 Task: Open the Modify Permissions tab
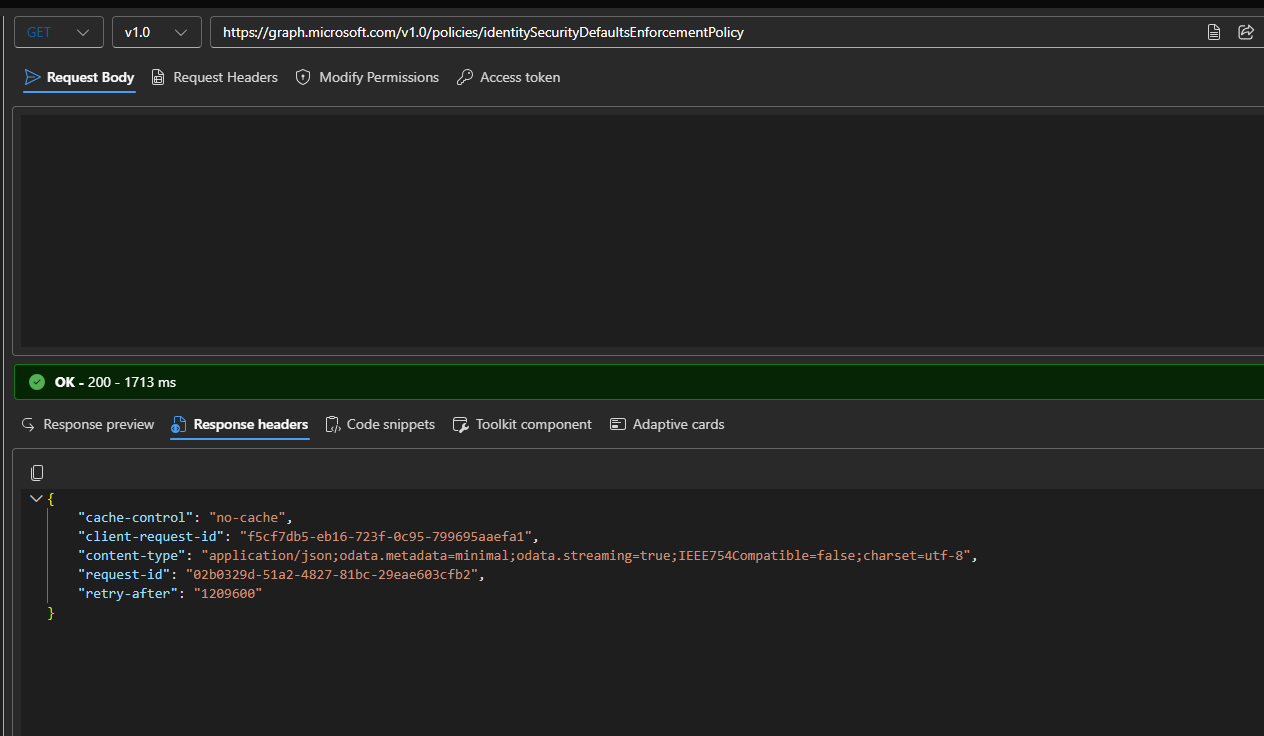(367, 77)
